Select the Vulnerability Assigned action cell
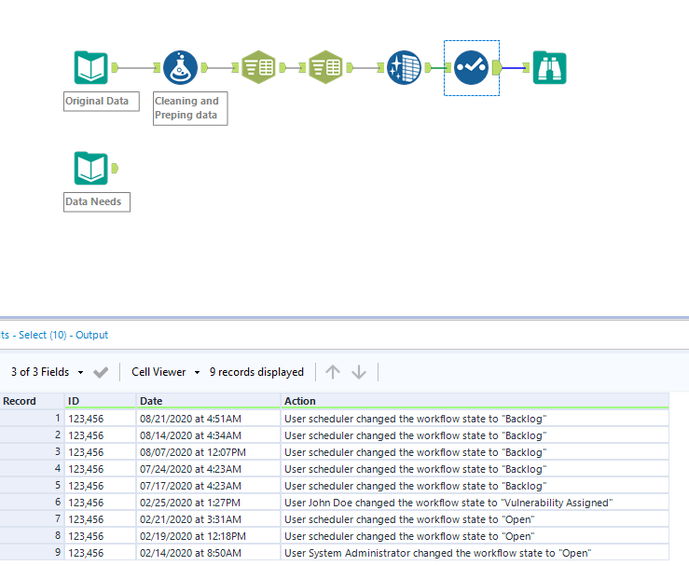The width and height of the screenshot is (689, 566). coord(448,503)
